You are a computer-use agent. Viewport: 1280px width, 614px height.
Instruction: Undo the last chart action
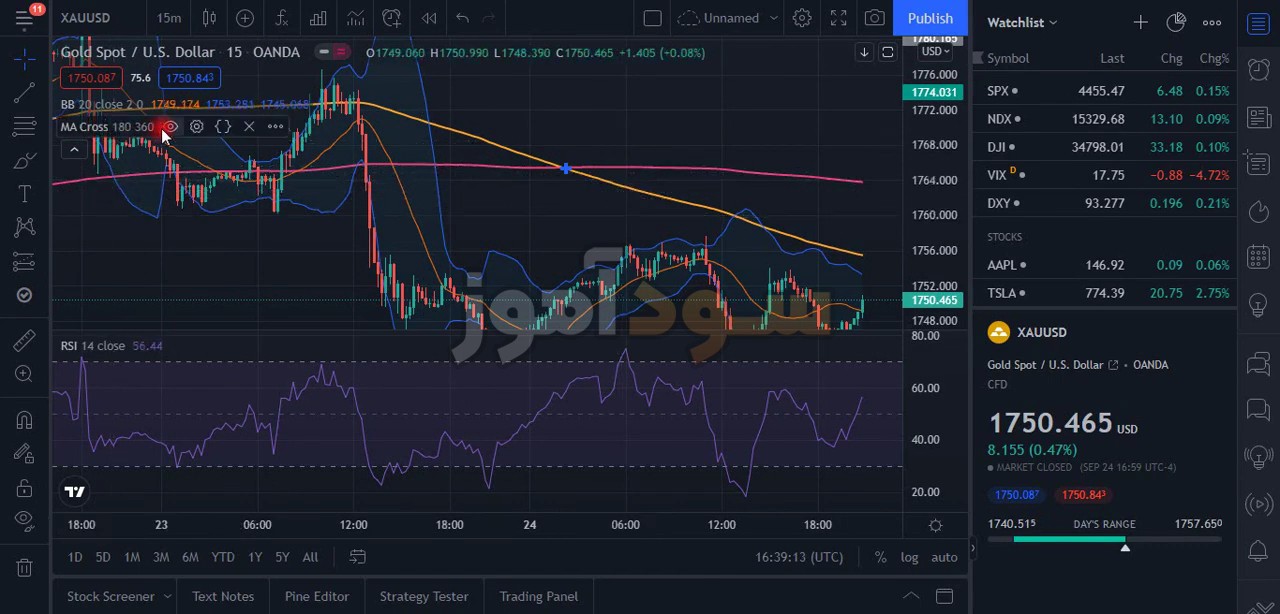(462, 18)
